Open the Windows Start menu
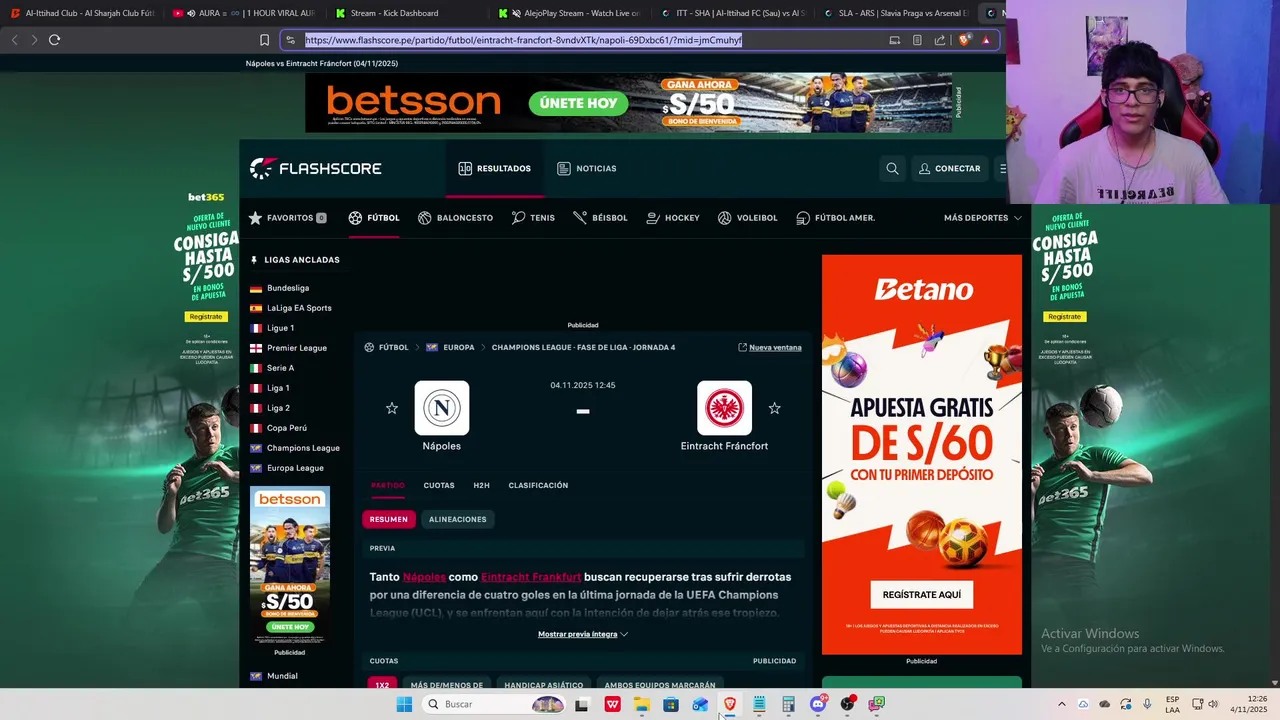Image resolution: width=1280 pixels, height=720 pixels. (x=404, y=704)
